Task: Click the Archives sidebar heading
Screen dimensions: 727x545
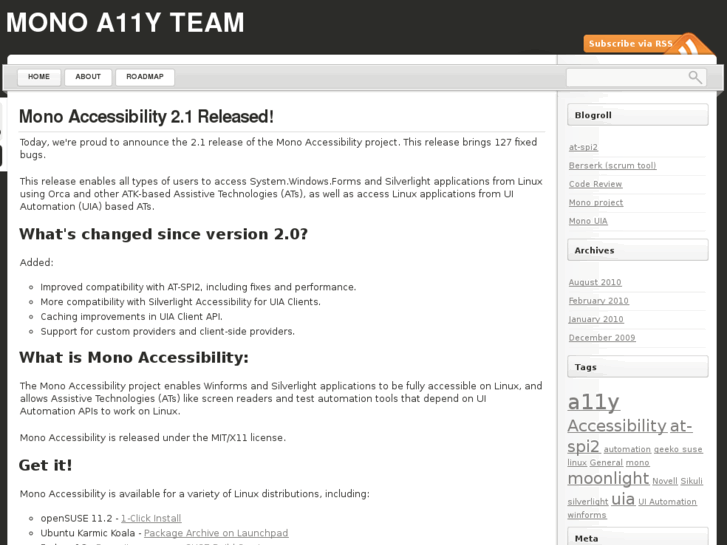Action: [638, 250]
